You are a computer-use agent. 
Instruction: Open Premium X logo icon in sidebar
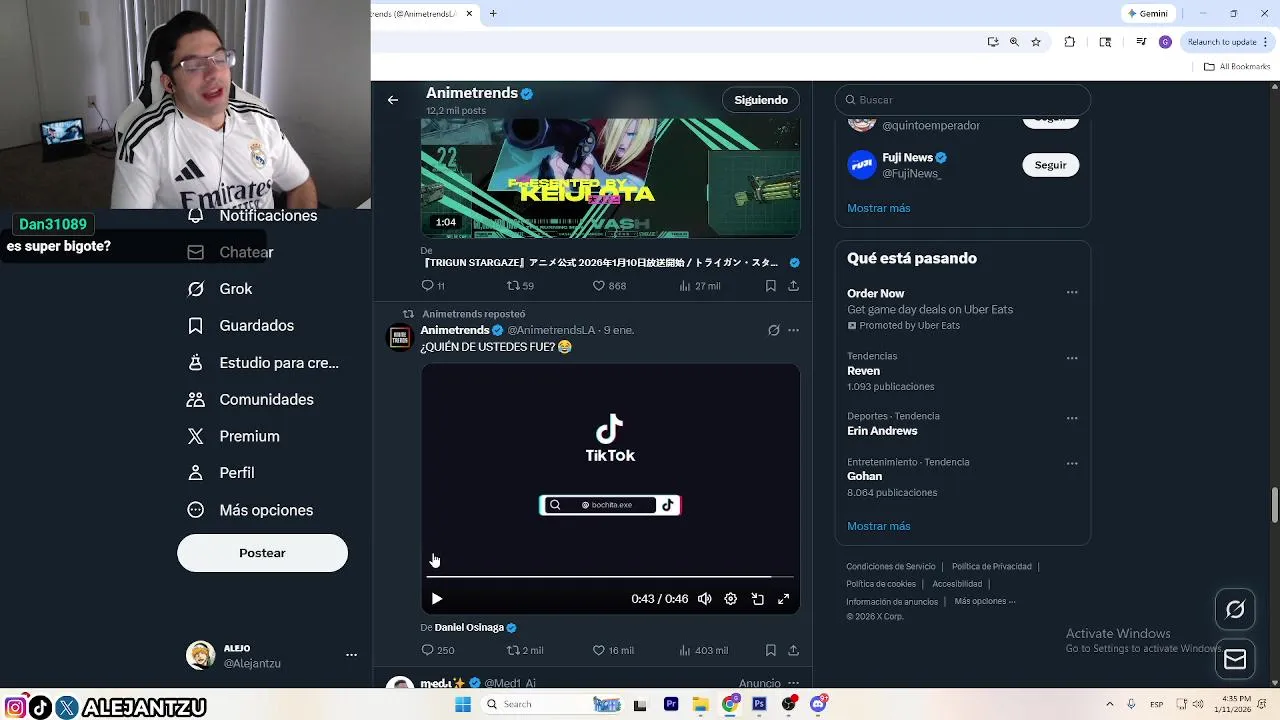(x=196, y=437)
